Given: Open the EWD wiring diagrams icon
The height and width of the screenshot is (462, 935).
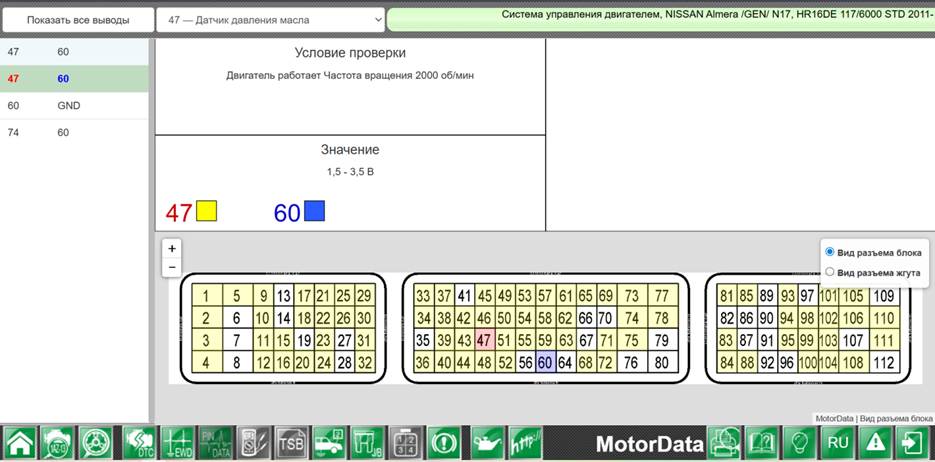Looking at the screenshot, I should 177,443.
